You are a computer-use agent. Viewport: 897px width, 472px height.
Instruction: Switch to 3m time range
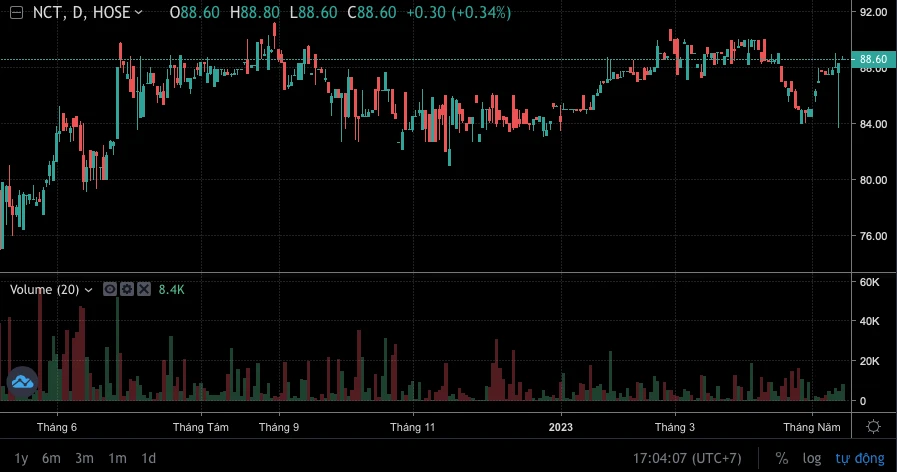[84, 458]
